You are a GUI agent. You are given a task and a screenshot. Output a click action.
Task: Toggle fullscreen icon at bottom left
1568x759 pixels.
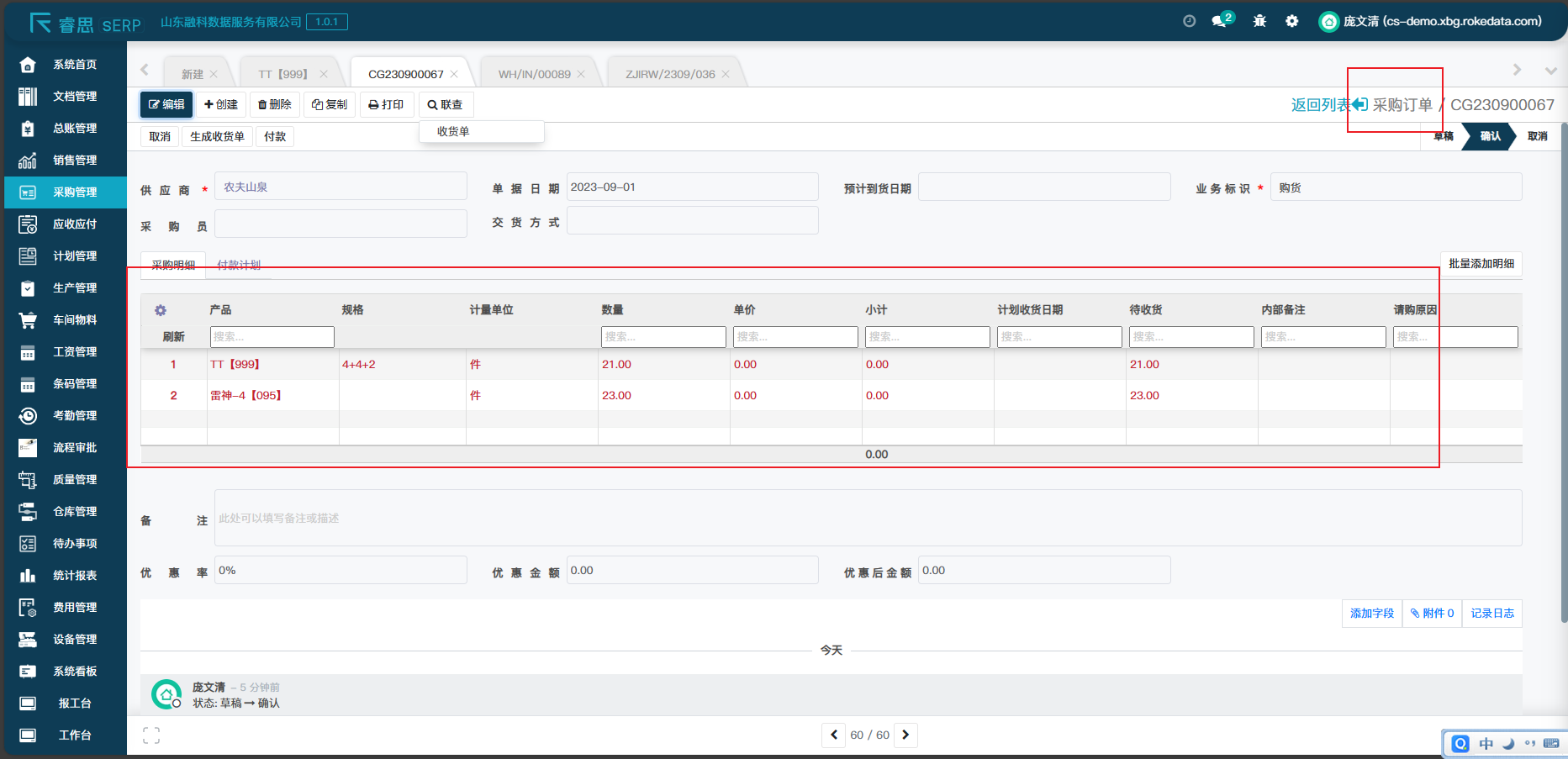click(151, 735)
